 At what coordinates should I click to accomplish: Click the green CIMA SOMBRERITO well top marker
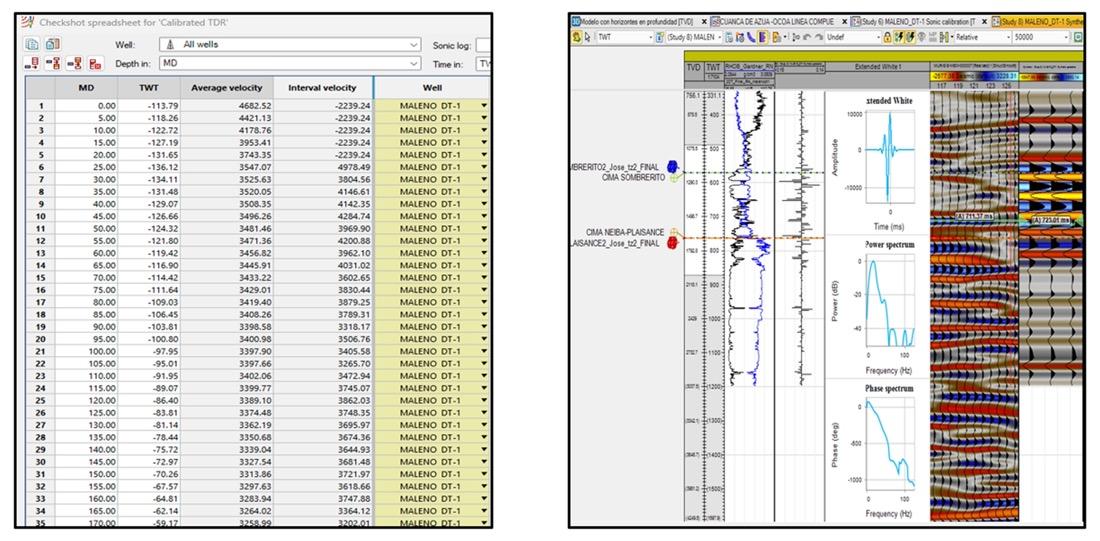click(x=674, y=178)
